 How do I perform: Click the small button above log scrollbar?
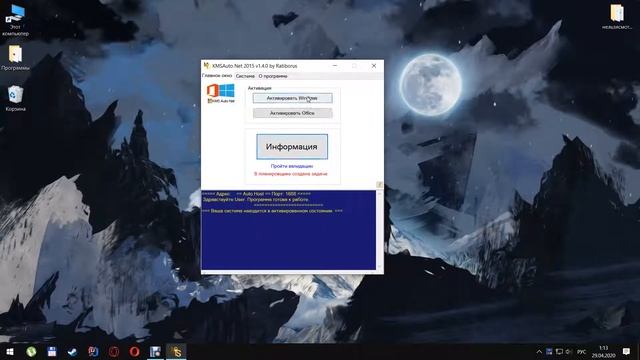point(379,185)
